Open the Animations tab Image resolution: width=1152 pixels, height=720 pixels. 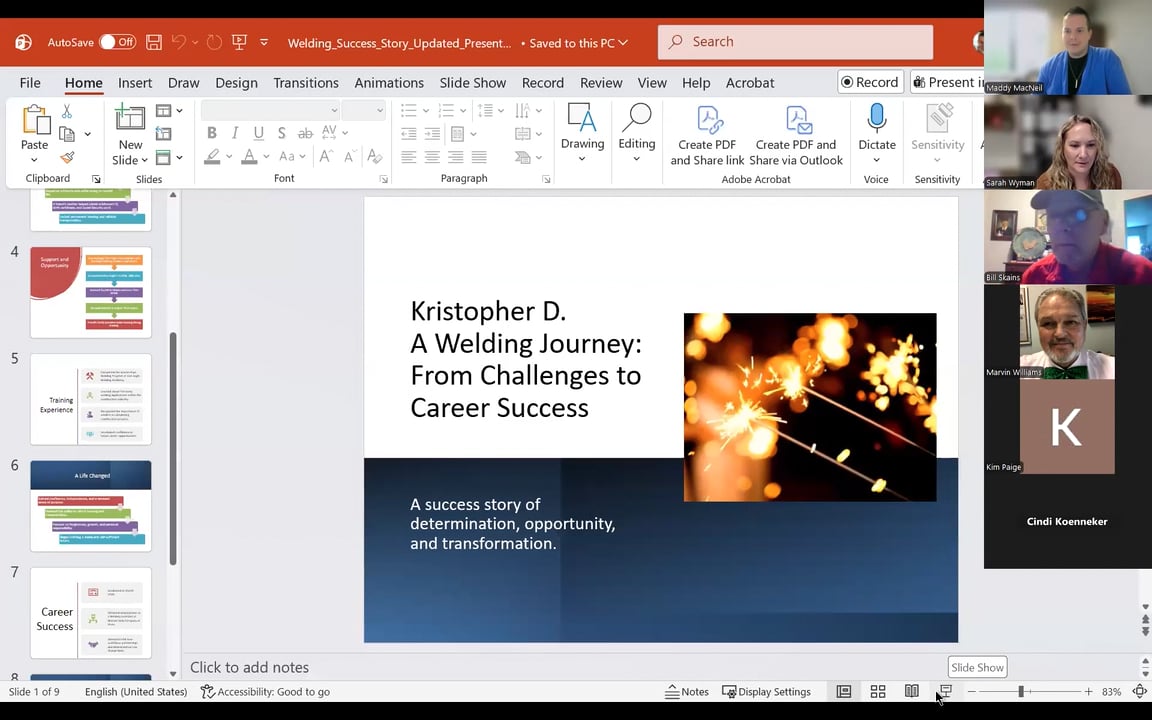pos(389,83)
